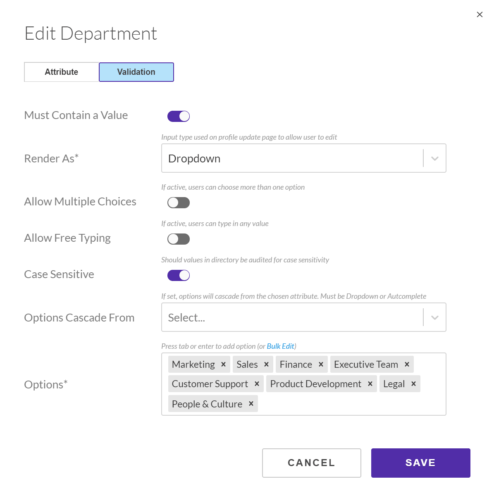Screen dimensions: 494x500
Task: Remove the Product Development option tag
Action: [370, 384]
